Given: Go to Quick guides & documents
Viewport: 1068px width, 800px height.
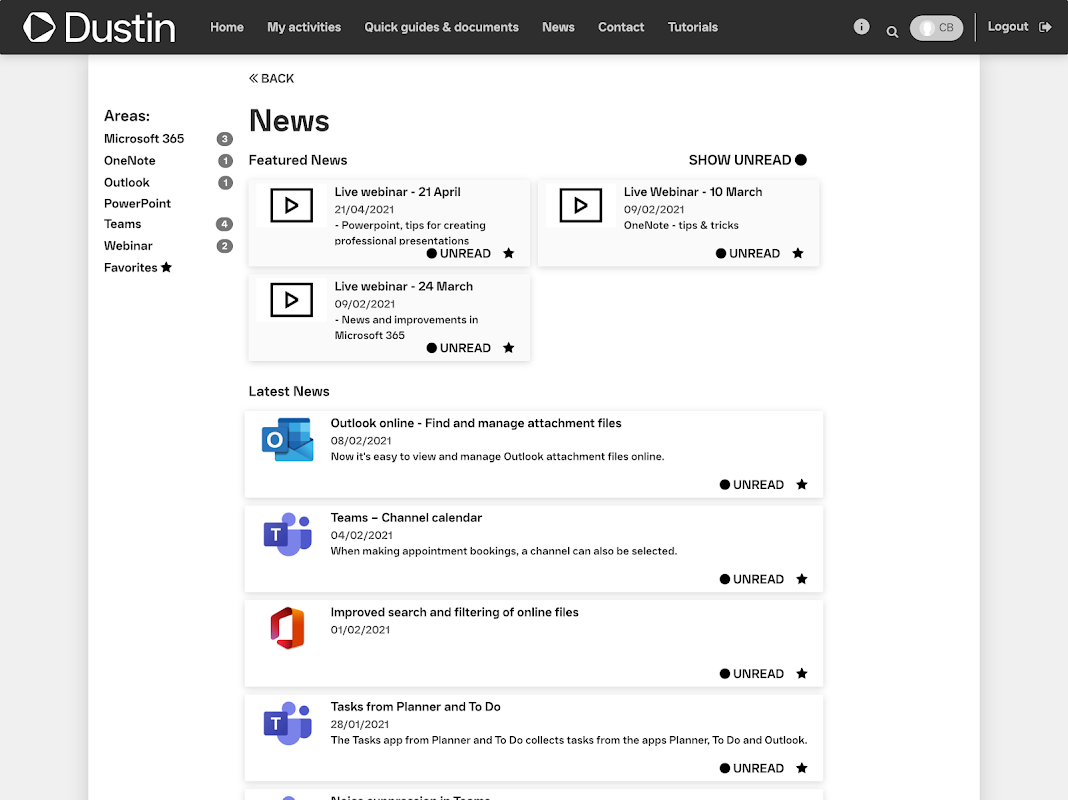Looking at the screenshot, I should tap(441, 27).
